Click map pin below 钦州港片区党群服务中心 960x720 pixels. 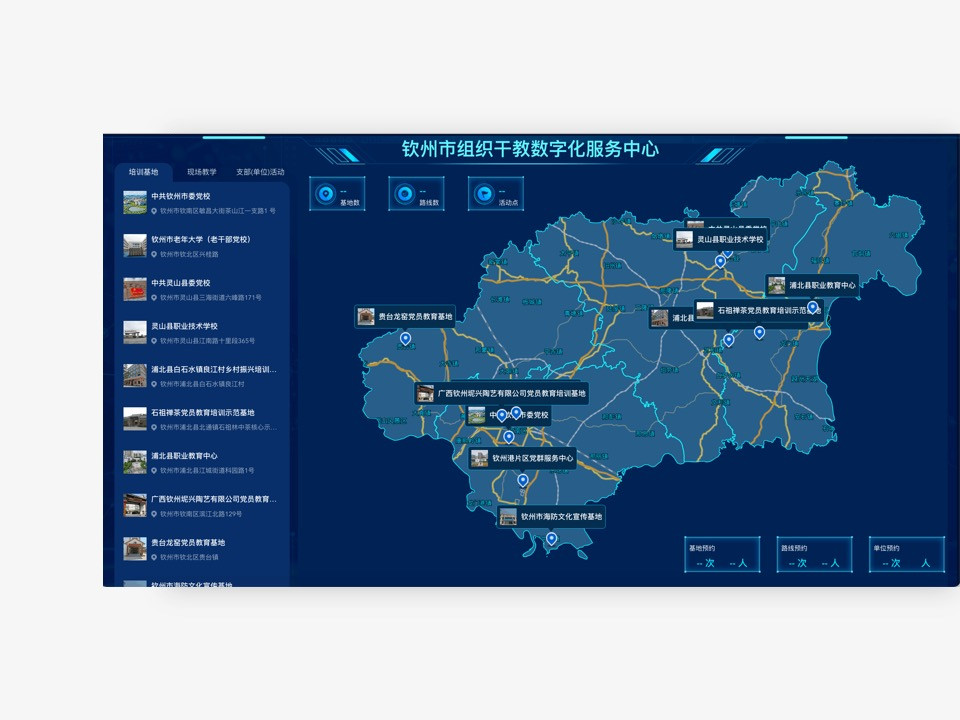tap(522, 481)
